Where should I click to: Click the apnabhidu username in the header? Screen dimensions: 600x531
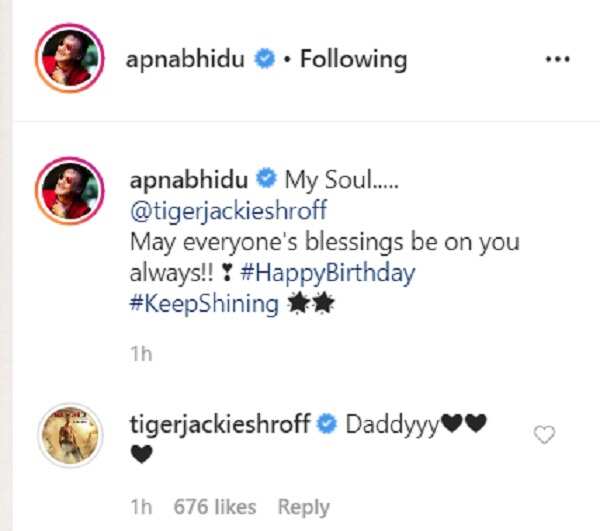tap(187, 59)
